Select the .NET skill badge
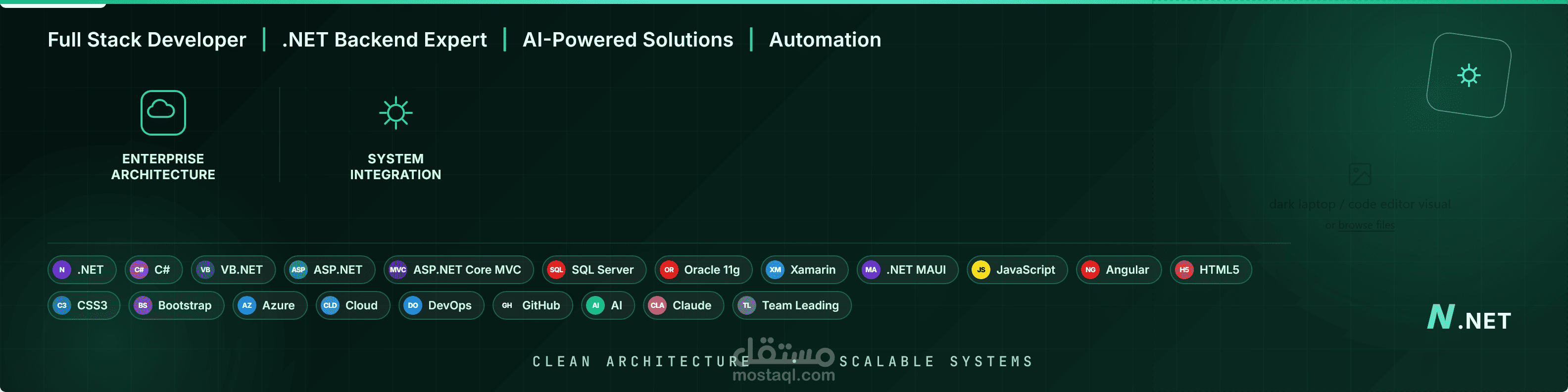This screenshot has height=392, width=1568. coord(82,270)
